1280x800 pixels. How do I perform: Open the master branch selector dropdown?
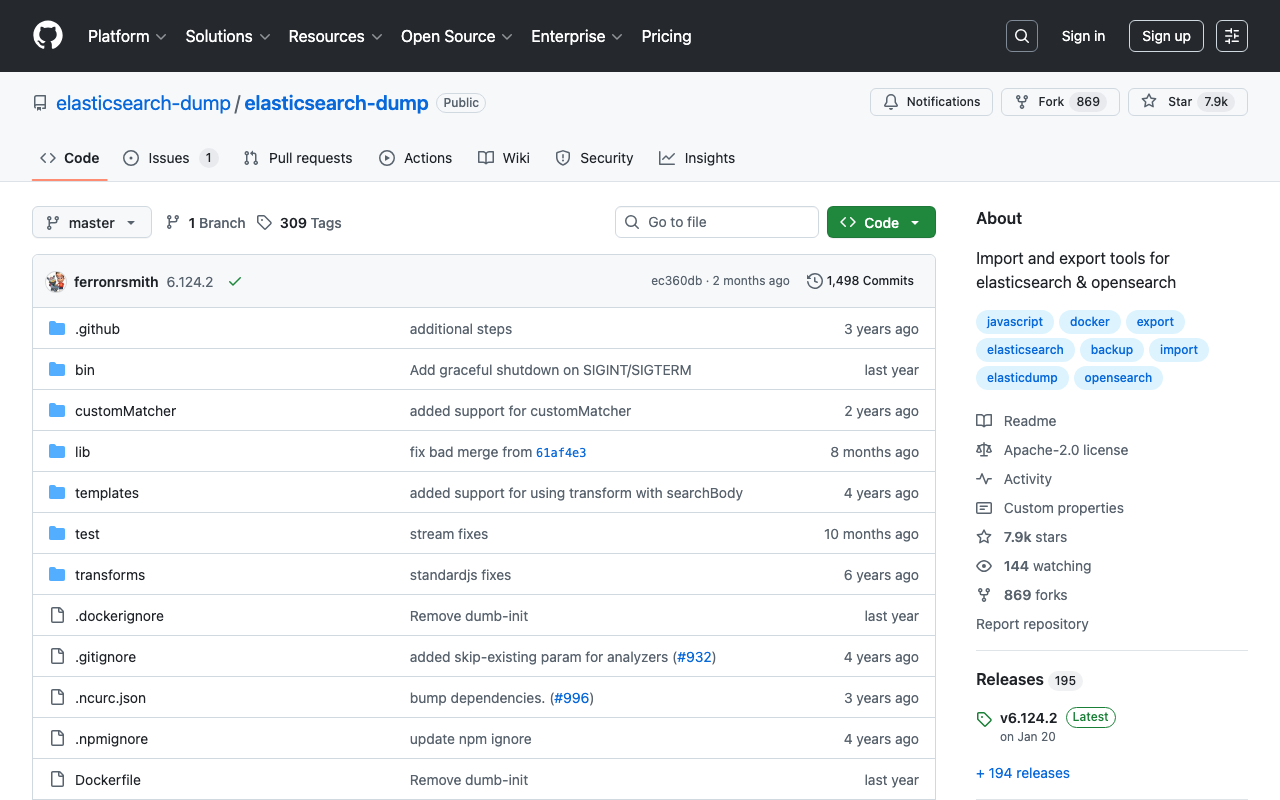(x=91, y=222)
